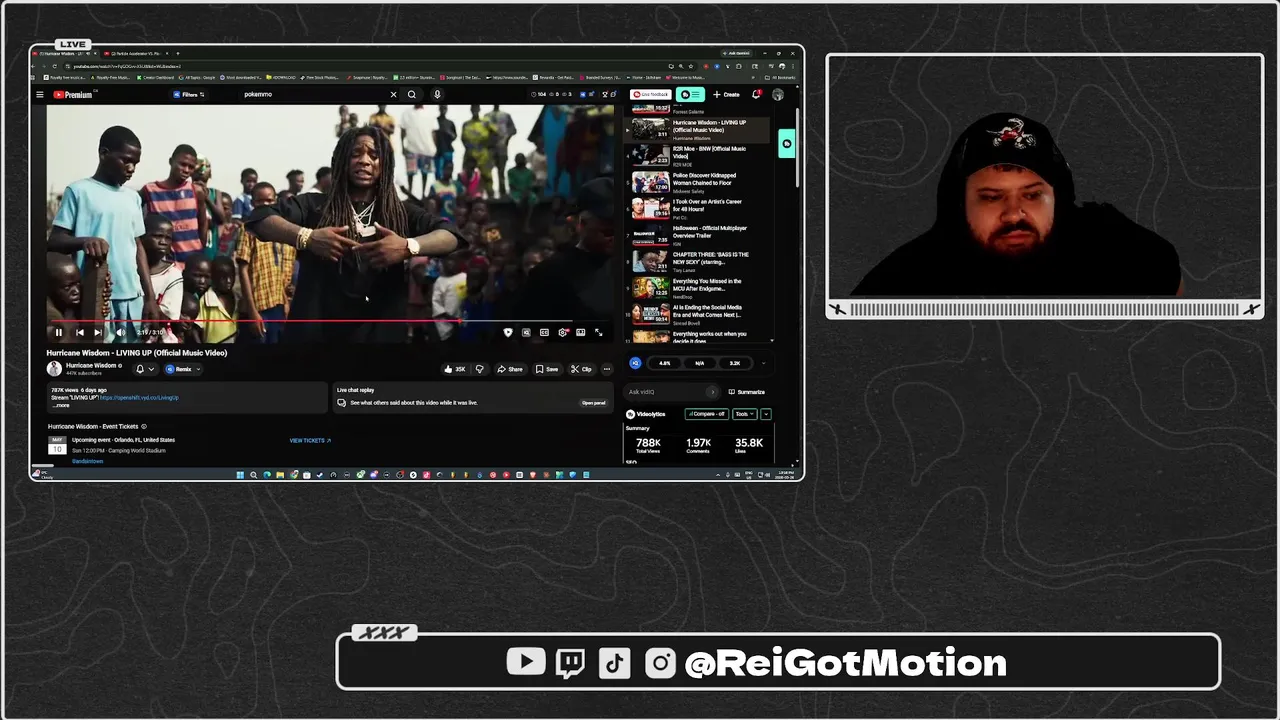Image resolution: width=1280 pixels, height=720 pixels.
Task: Expand description with ...more
Action: coord(61,405)
